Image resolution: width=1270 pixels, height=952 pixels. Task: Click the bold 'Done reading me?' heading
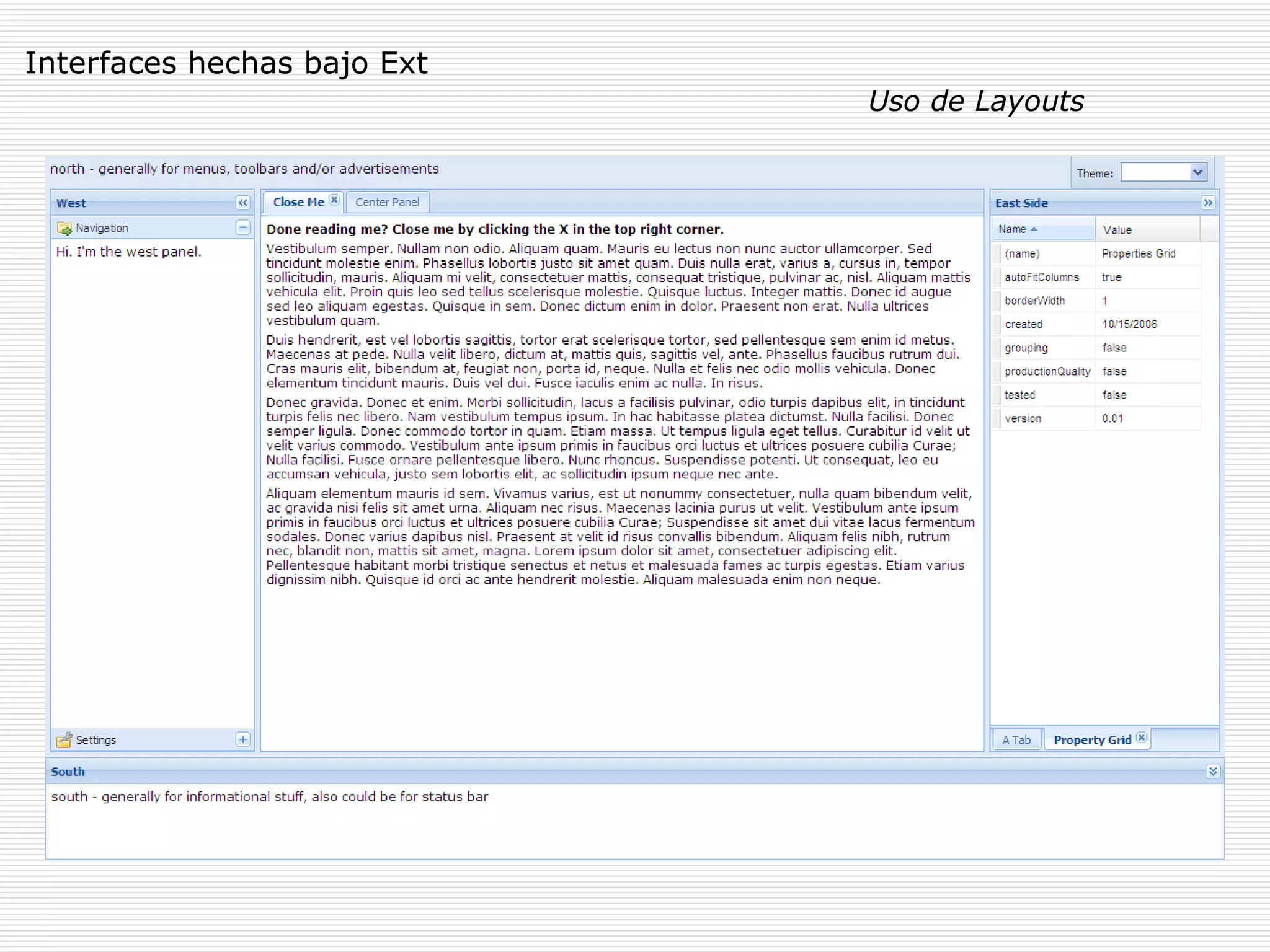pyautogui.click(x=495, y=229)
